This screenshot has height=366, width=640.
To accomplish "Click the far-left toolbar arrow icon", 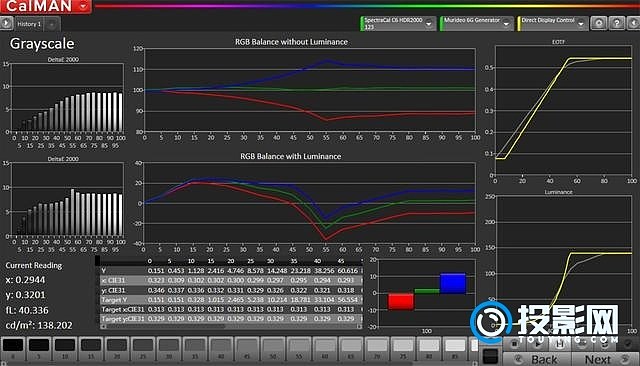I will (6, 23).
